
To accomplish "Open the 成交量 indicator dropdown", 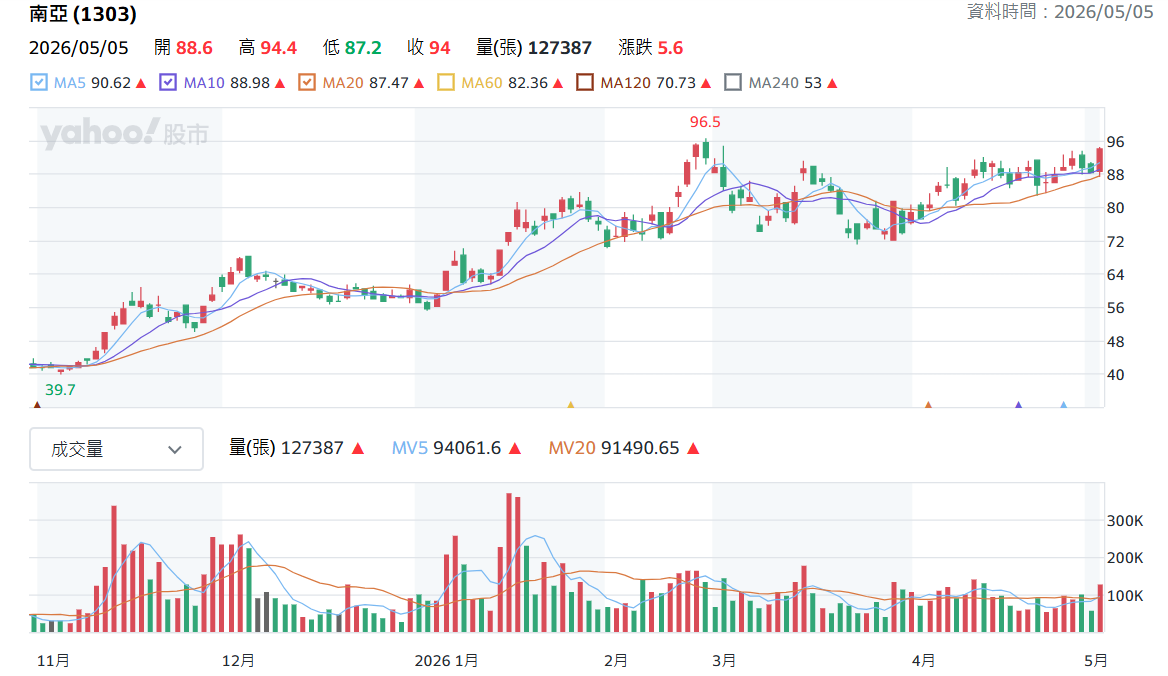I will click(116, 449).
